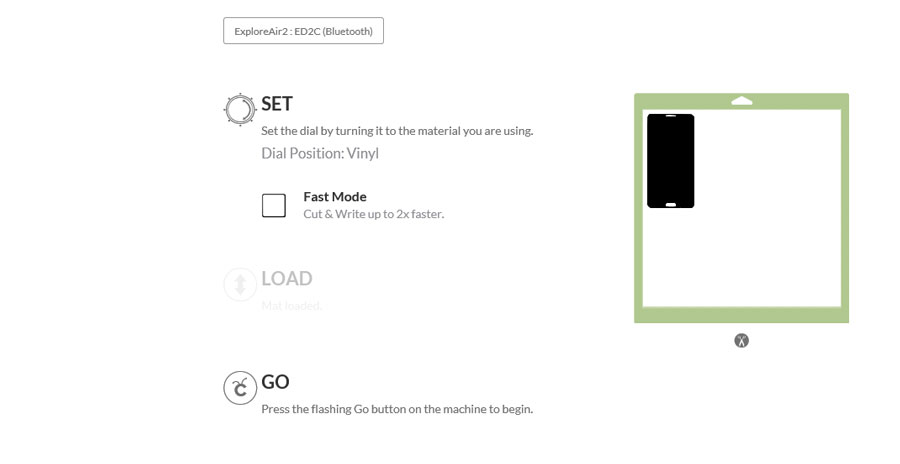900x464 pixels.
Task: Click the LOAD step heading
Action: [x=286, y=279]
